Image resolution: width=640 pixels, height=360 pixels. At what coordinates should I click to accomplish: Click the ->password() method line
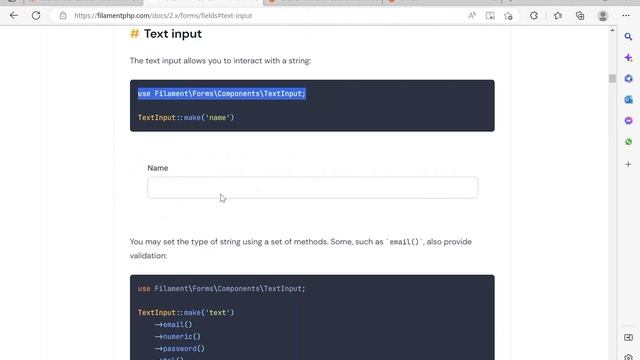(x=180, y=349)
